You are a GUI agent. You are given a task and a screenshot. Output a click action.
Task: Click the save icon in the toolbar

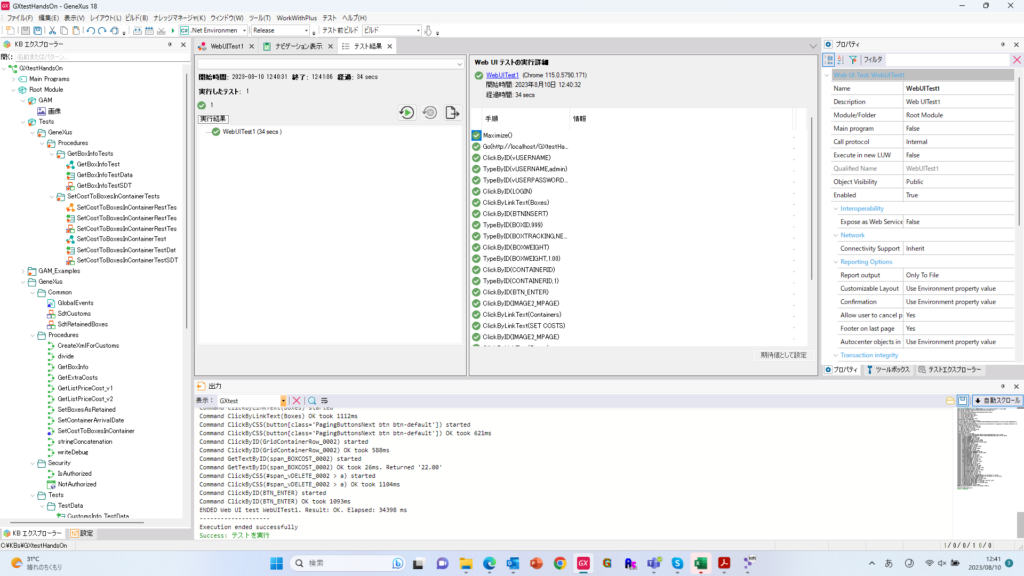tap(25, 31)
